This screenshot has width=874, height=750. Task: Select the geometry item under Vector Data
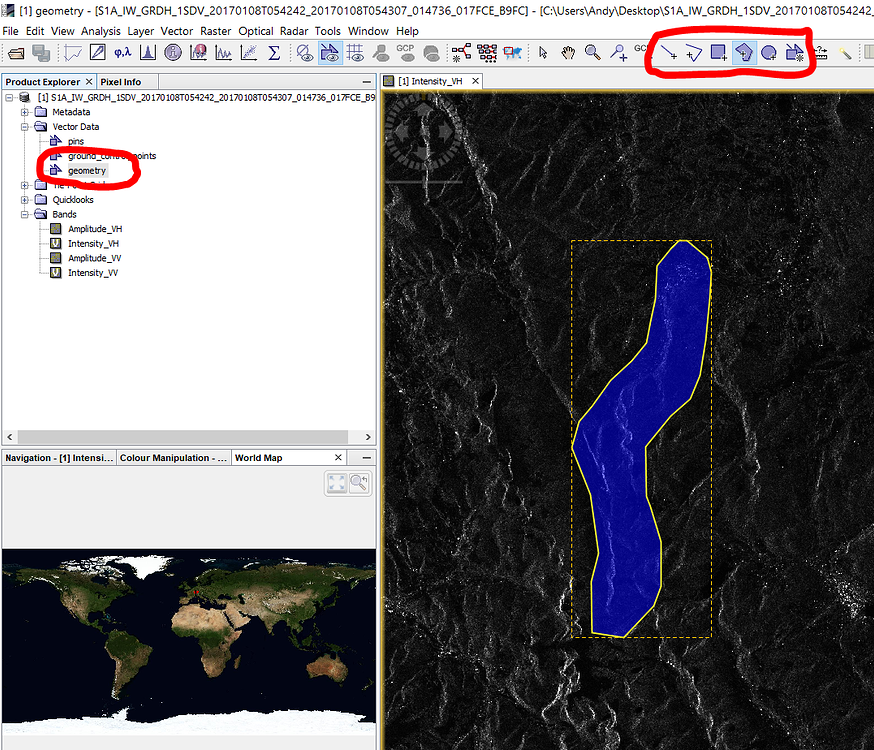(88, 170)
